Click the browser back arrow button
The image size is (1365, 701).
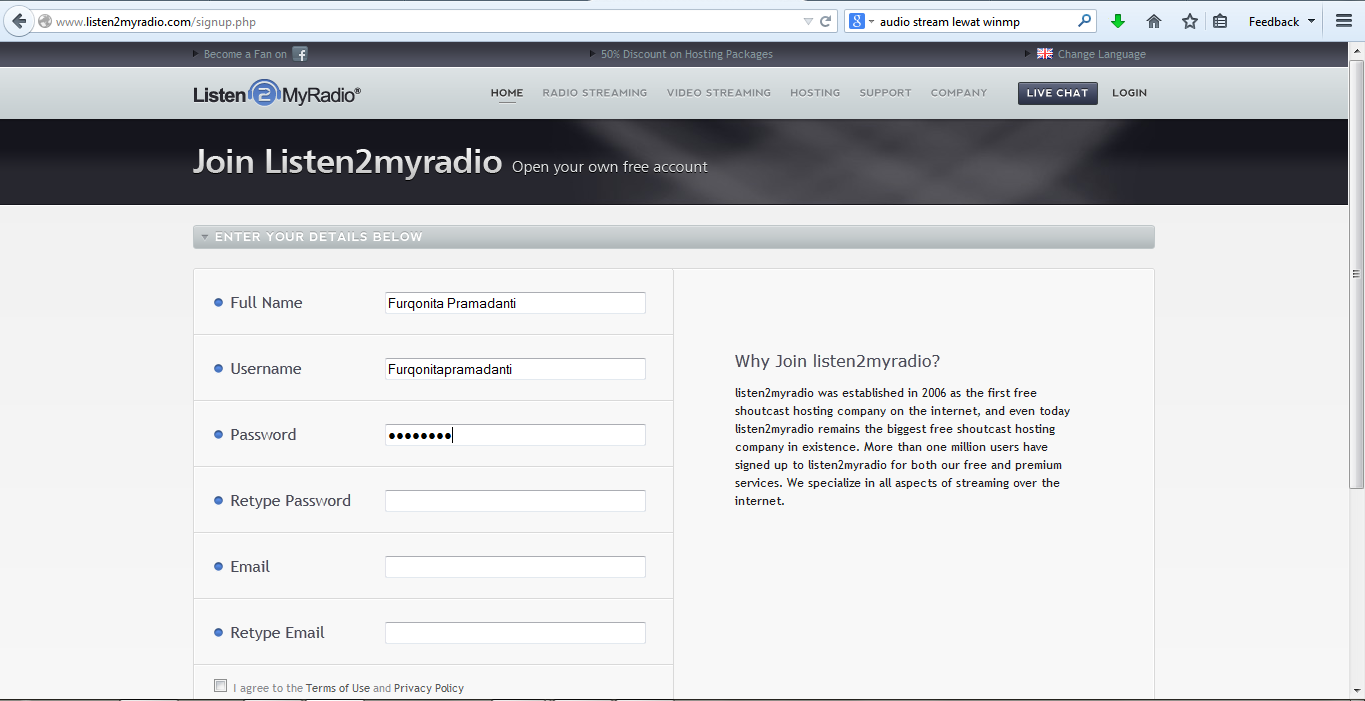(18, 21)
